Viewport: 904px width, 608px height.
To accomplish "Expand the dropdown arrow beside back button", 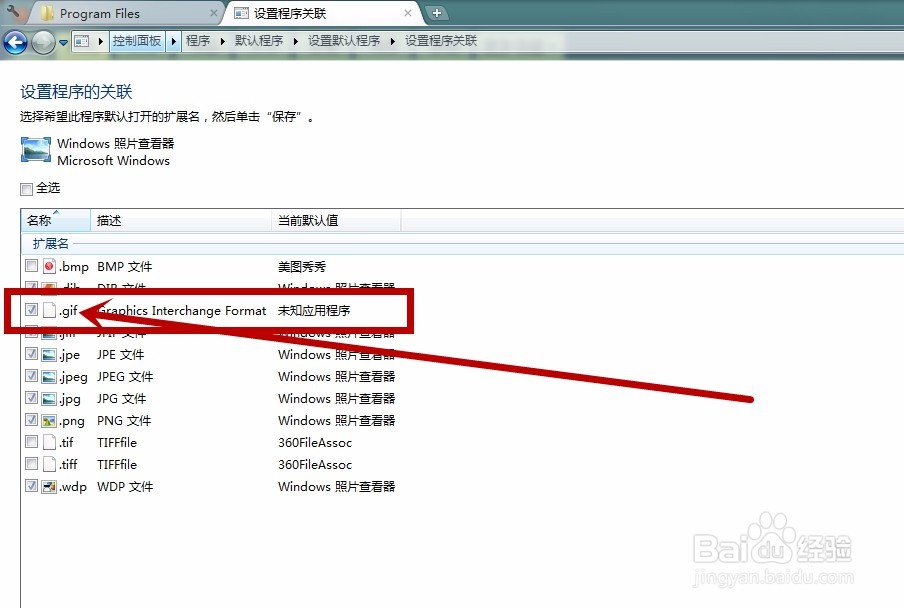I will coord(62,42).
